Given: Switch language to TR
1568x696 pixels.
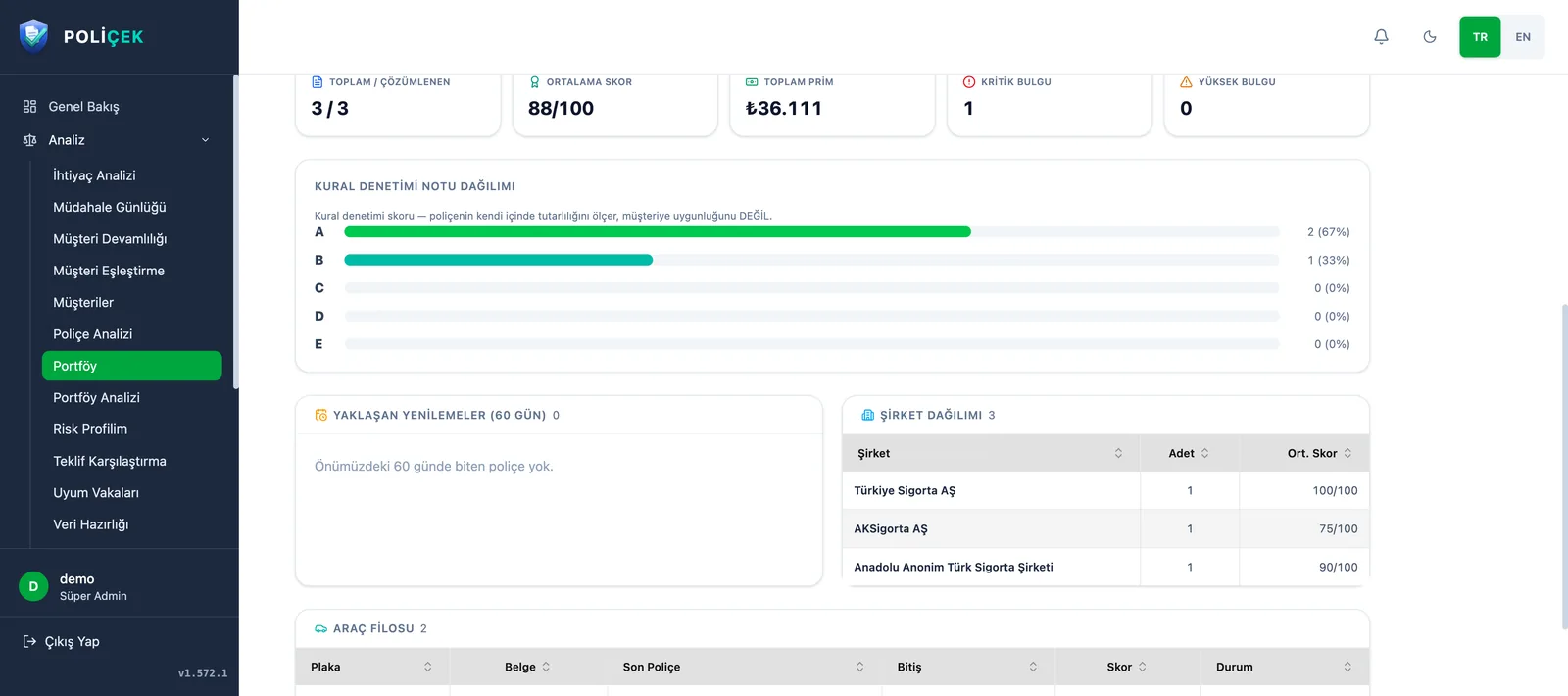Looking at the screenshot, I should pyautogui.click(x=1480, y=37).
